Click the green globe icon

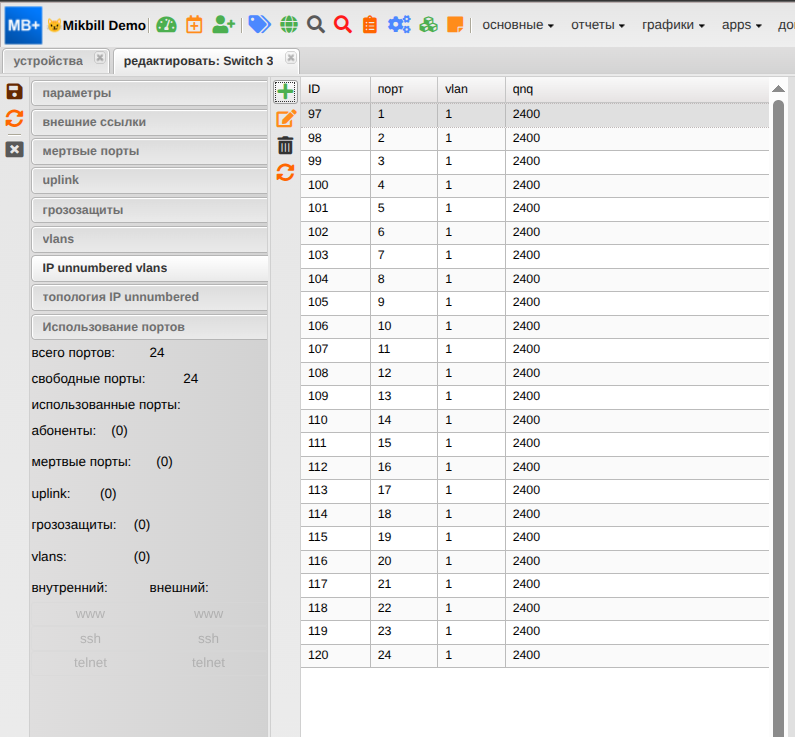click(x=289, y=24)
